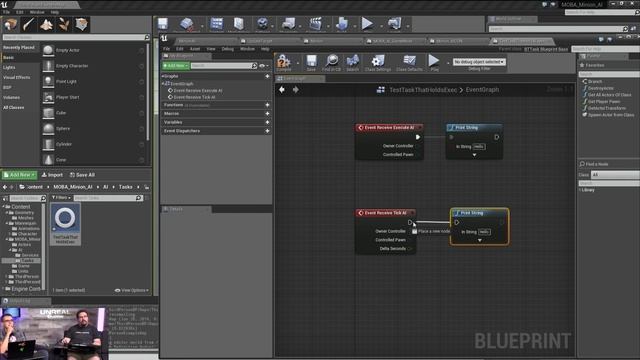Collapse the Content folder tree
Viewport: 640px width, 360px height.
click(x=4, y=207)
